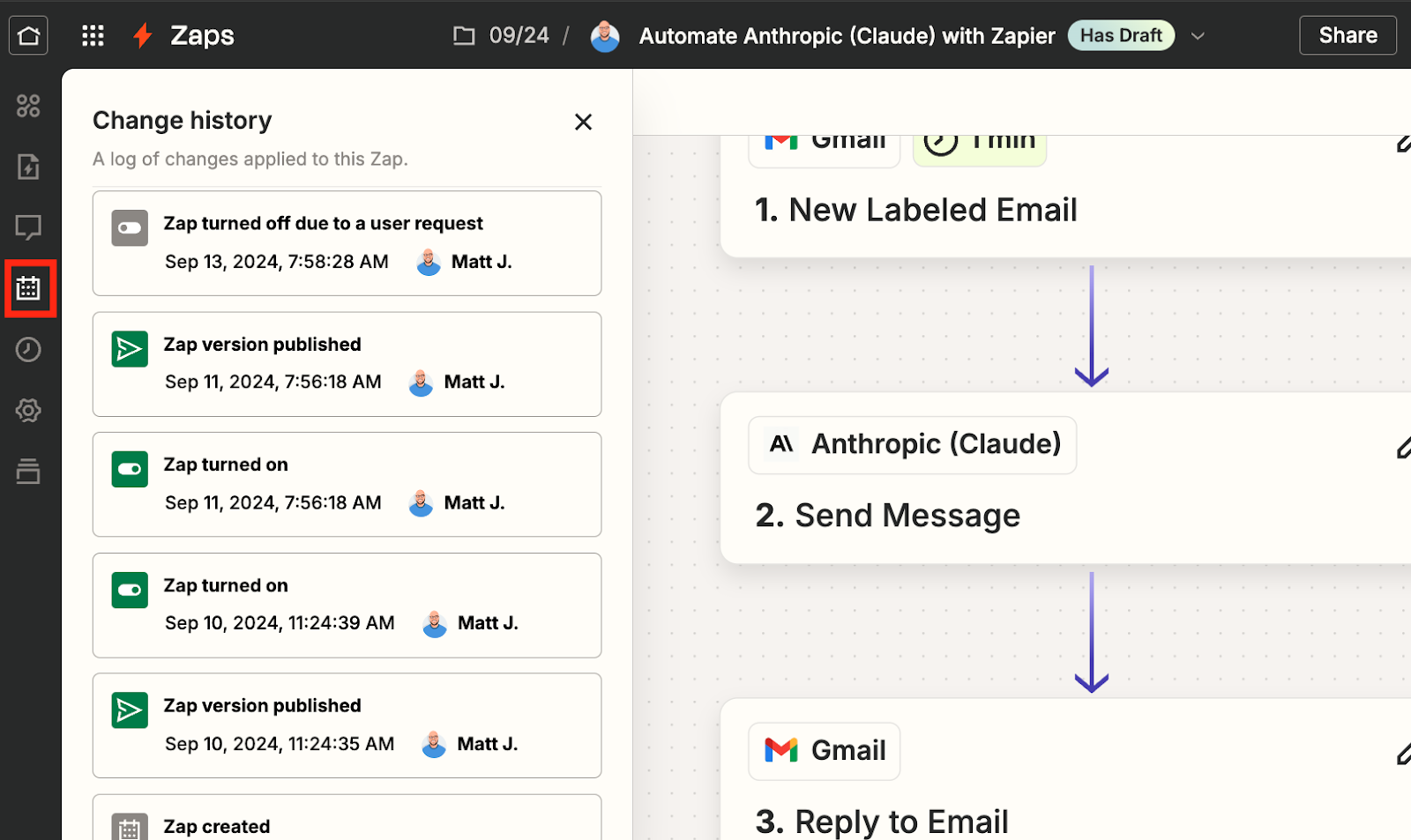
Task: Click timestamp Sep 13, 2024, 7:58:28 AM
Action: 277,262
